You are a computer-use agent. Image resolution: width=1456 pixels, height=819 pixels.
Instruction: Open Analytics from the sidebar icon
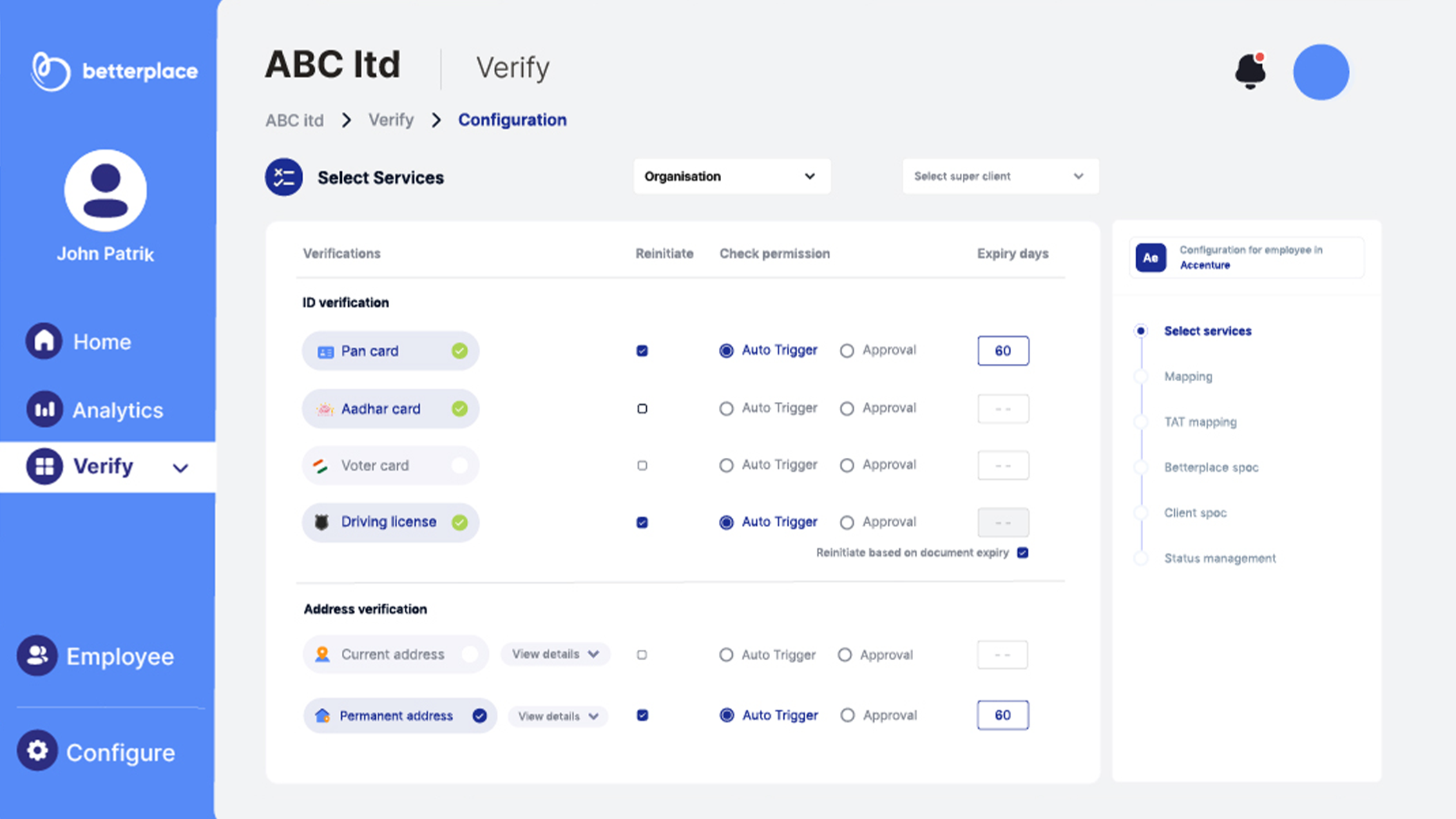44,409
